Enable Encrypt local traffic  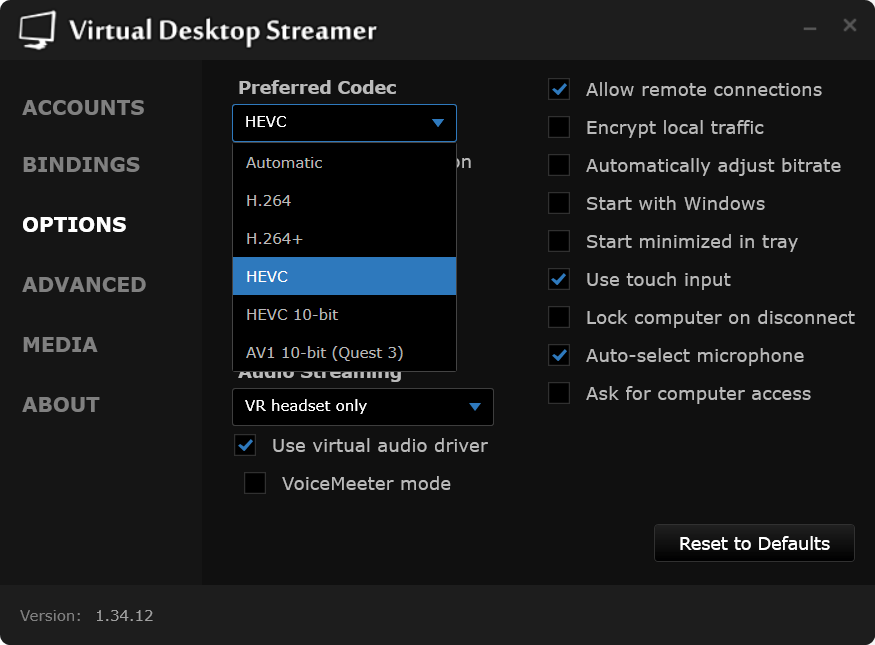point(559,128)
